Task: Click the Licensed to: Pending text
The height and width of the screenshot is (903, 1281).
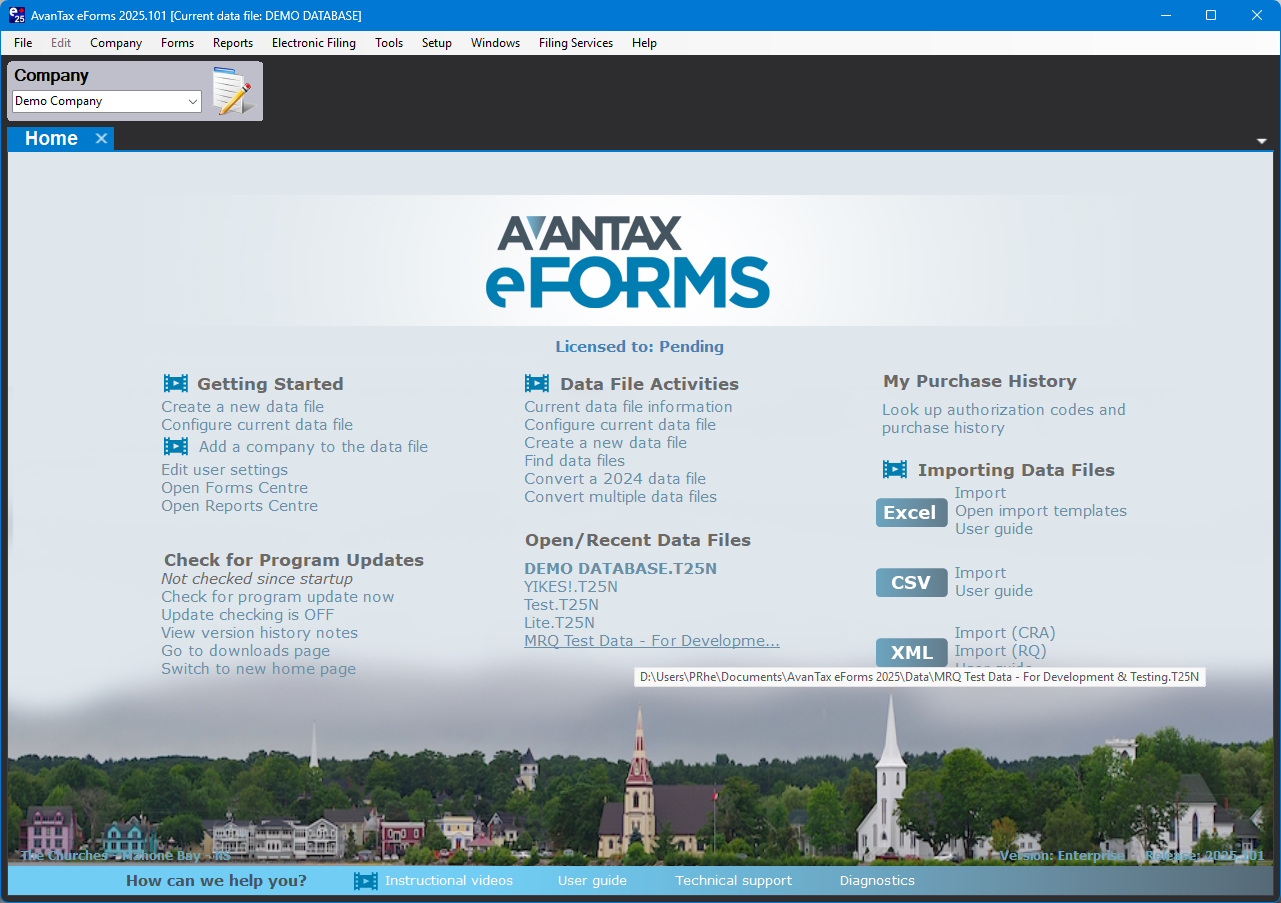Action: [640, 347]
